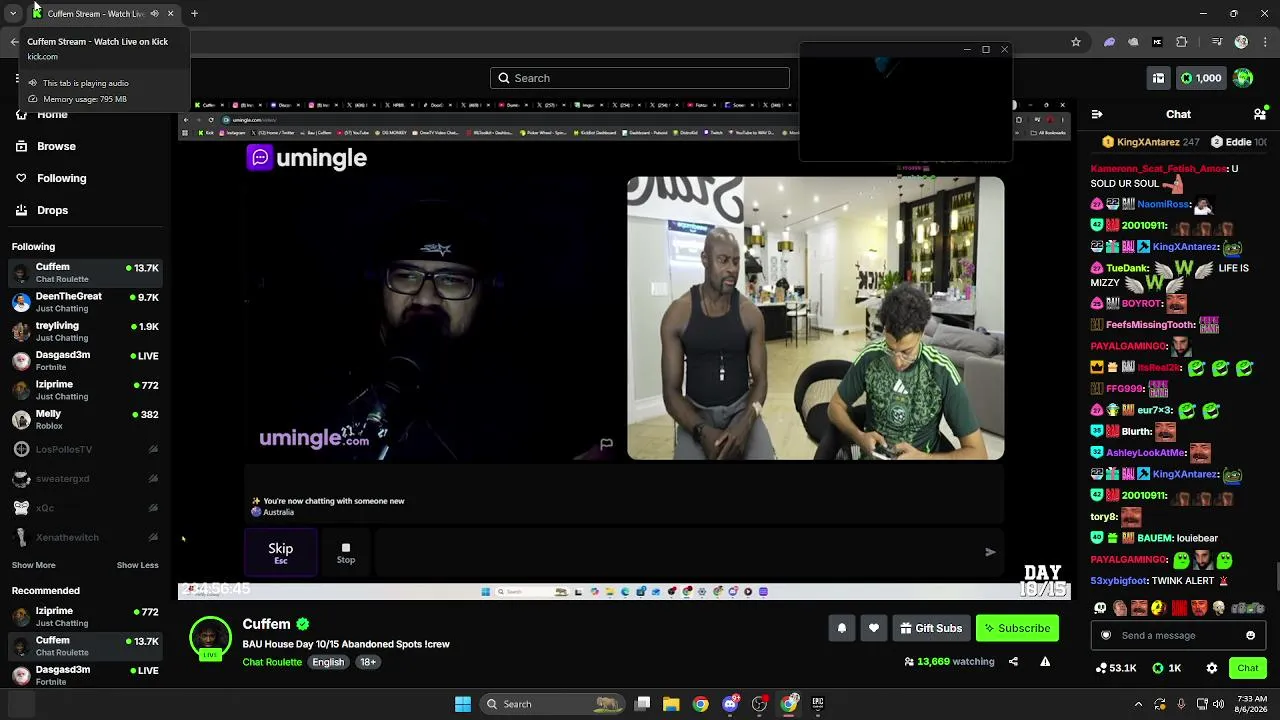Open File Explorer from the taskbar
This screenshot has height=720, width=1280.
[671, 704]
